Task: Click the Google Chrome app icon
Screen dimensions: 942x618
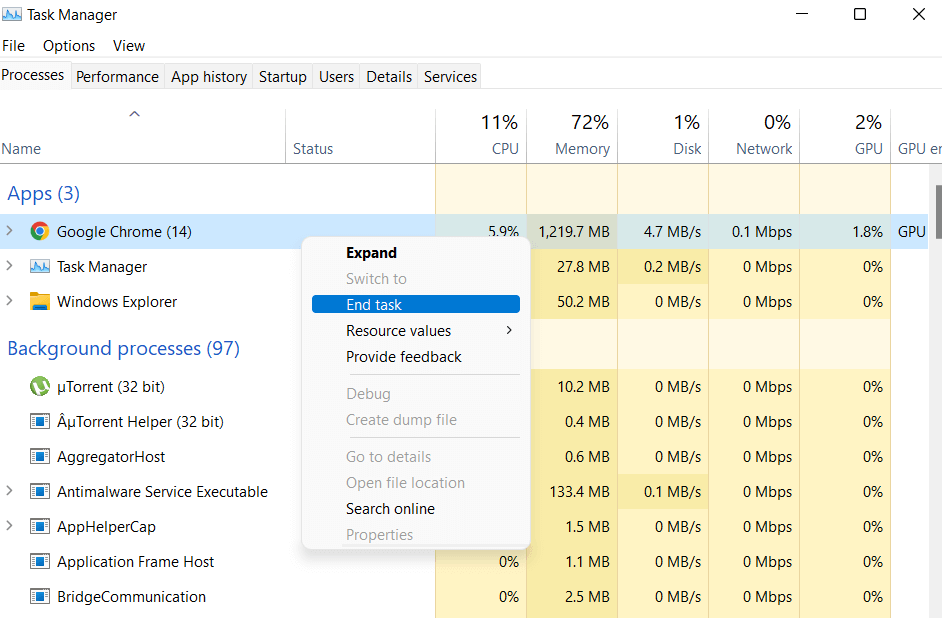Action: 40,231
